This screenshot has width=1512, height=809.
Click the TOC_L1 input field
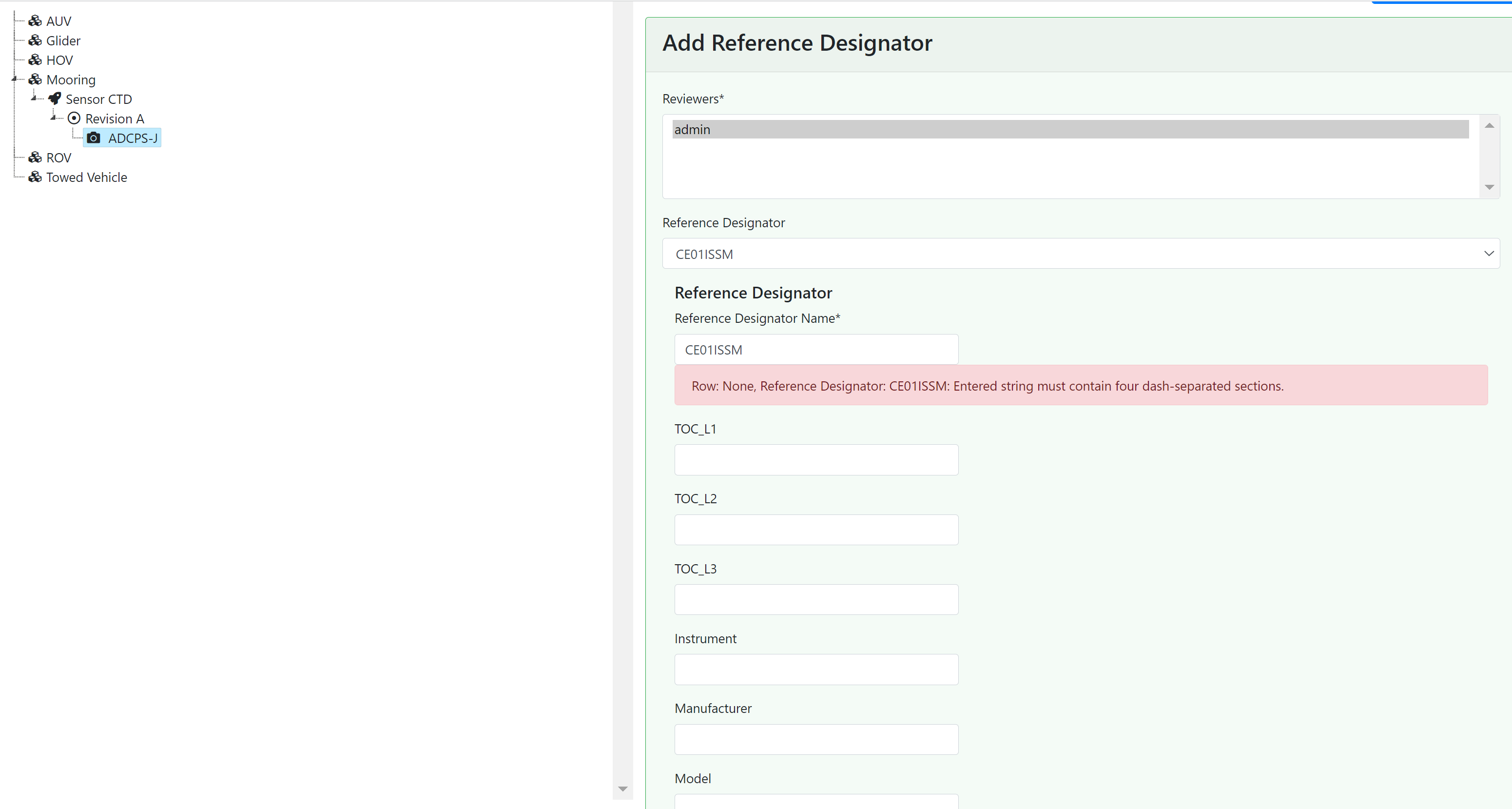click(x=816, y=459)
